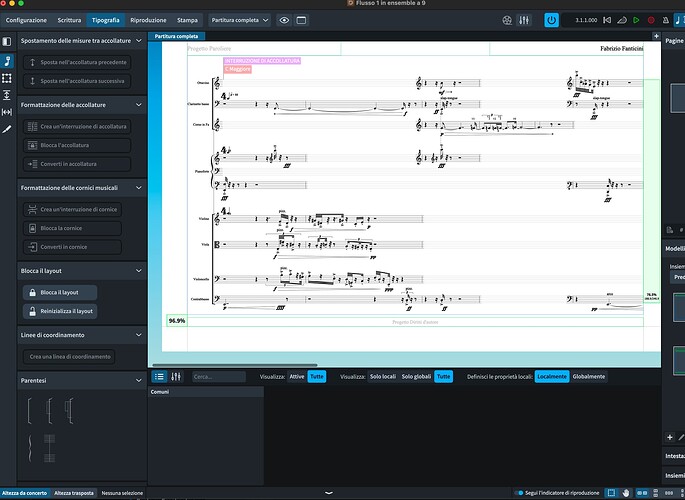Select Solo globali filter
The image size is (685, 500).
point(416,376)
